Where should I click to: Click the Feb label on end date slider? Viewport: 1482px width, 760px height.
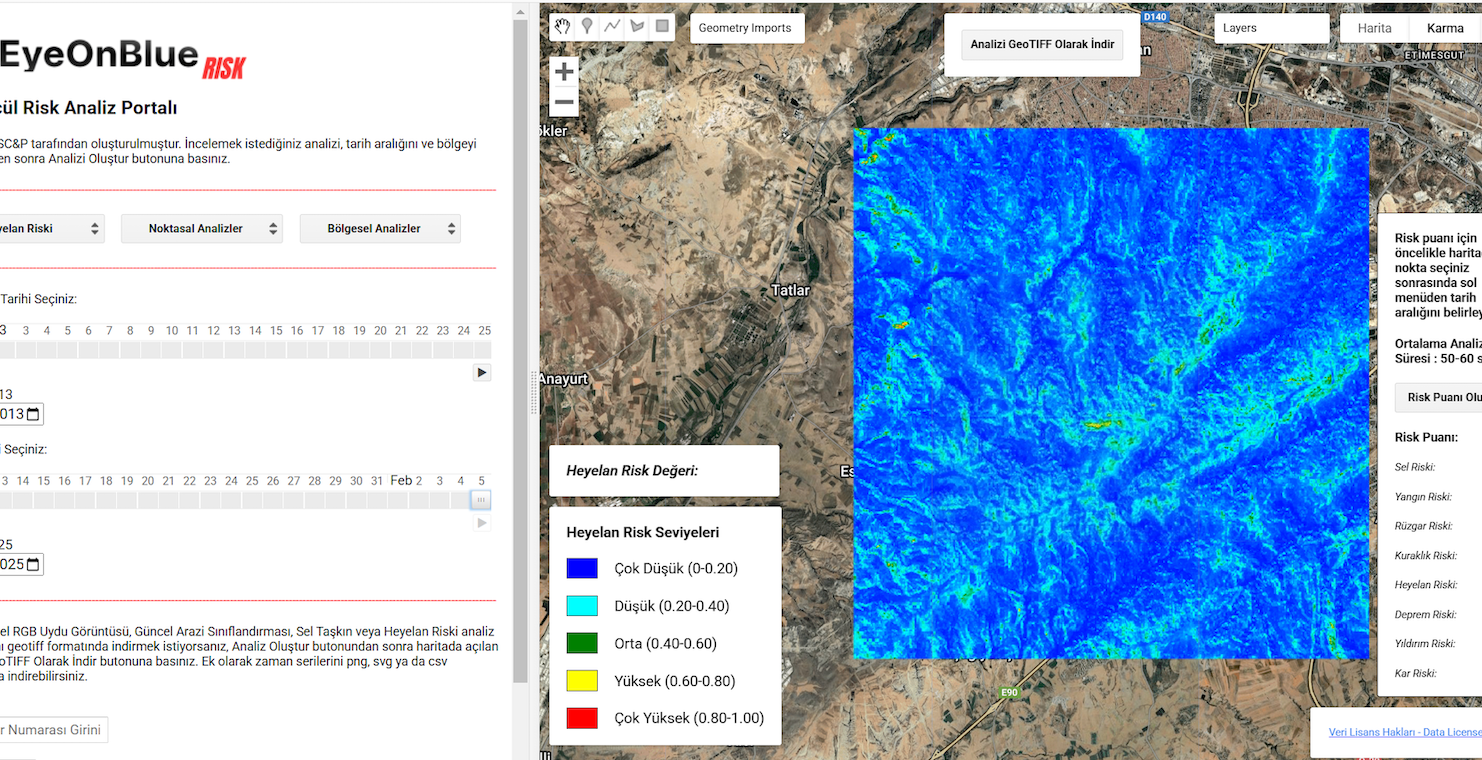pyautogui.click(x=401, y=481)
